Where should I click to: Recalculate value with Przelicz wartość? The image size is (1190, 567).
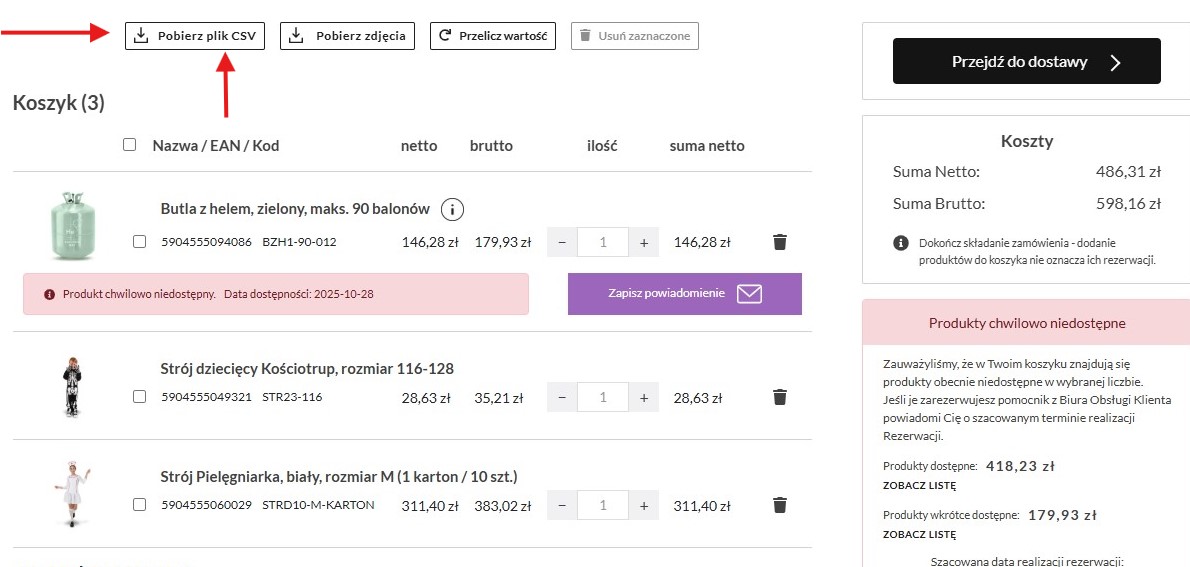click(x=493, y=36)
